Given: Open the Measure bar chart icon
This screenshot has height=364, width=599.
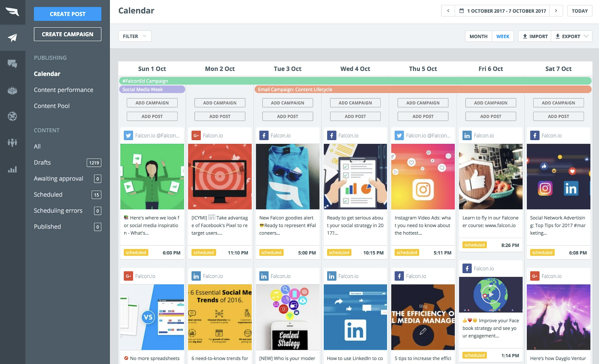Looking at the screenshot, I should point(12,169).
